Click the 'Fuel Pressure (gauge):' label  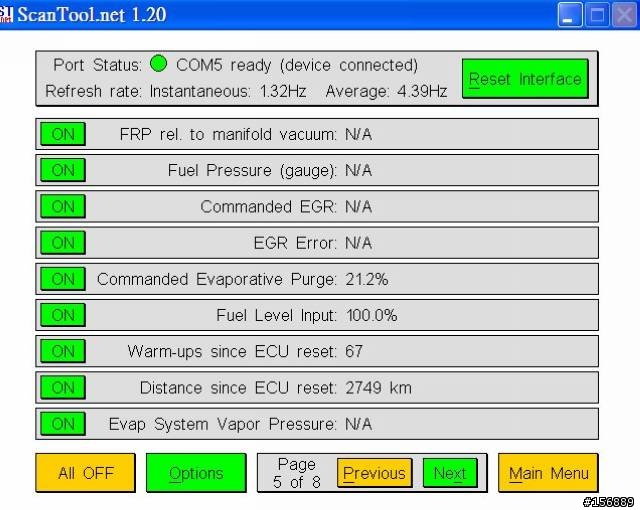click(252, 171)
